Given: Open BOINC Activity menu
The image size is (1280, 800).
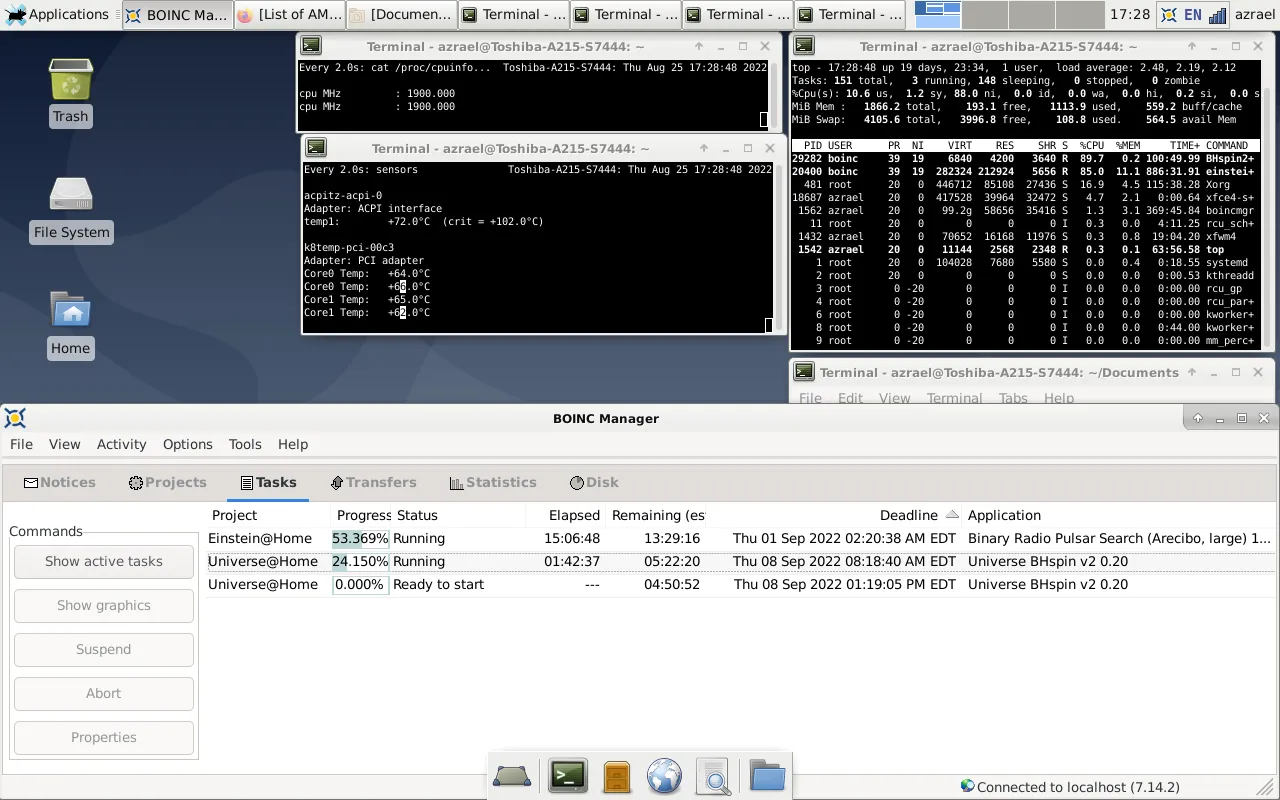Looking at the screenshot, I should coord(121,444).
